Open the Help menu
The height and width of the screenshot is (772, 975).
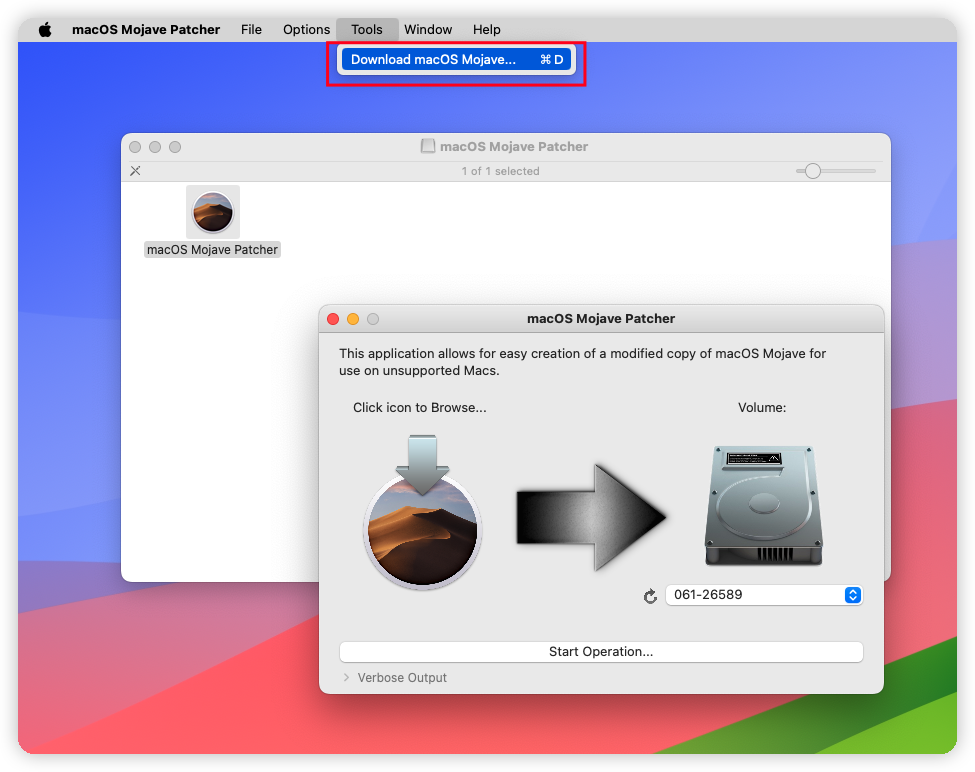(x=486, y=29)
